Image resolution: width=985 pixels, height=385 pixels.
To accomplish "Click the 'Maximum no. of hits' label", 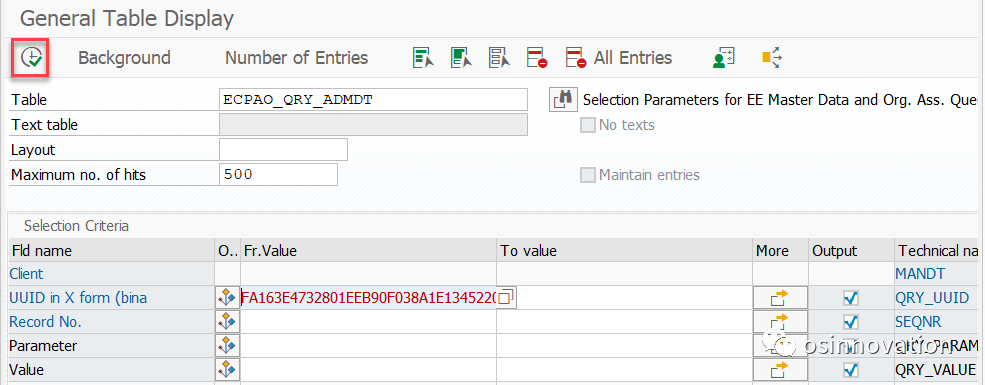I will [79, 175].
